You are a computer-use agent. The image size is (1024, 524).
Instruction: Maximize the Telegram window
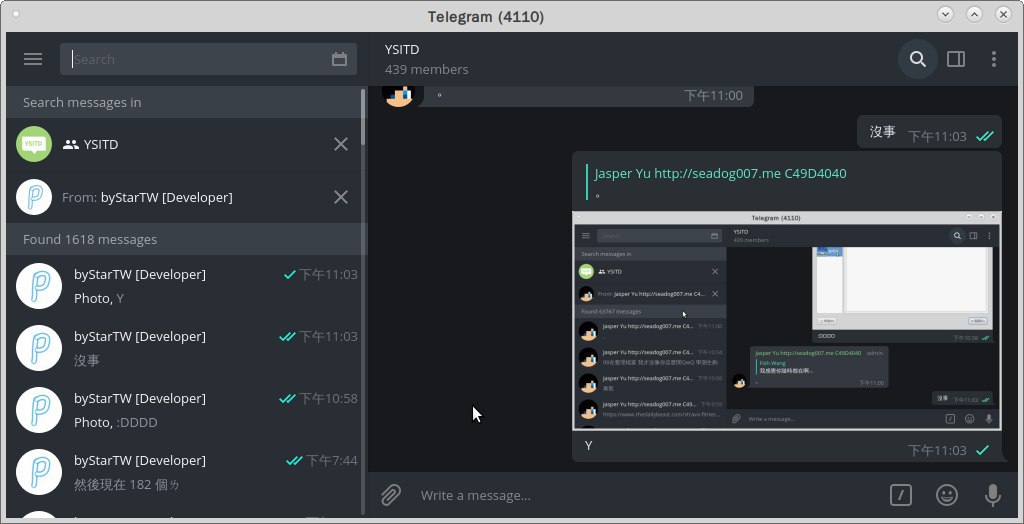(x=974, y=14)
